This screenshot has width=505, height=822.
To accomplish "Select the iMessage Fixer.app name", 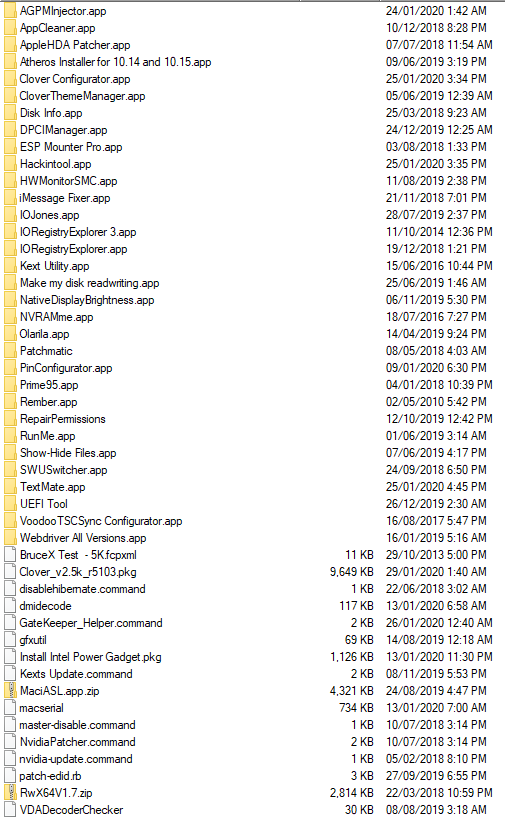I will pos(65,198).
